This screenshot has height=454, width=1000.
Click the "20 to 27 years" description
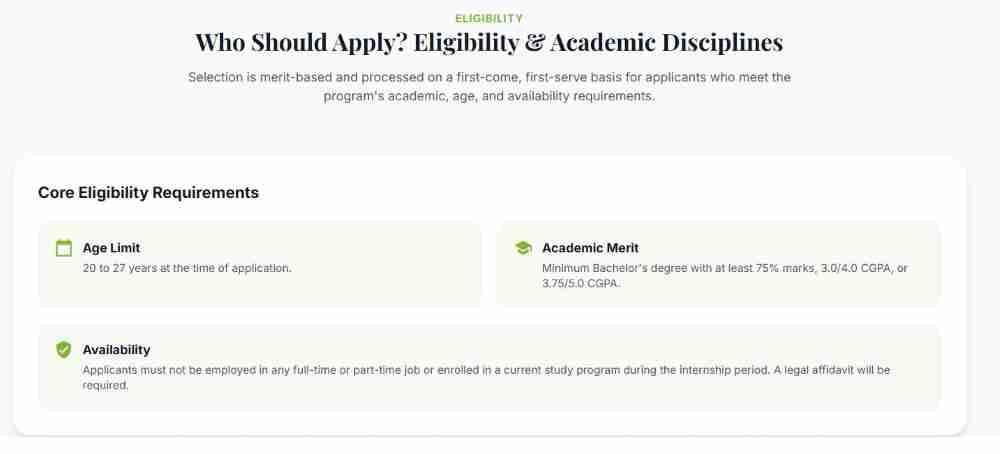coord(187,268)
